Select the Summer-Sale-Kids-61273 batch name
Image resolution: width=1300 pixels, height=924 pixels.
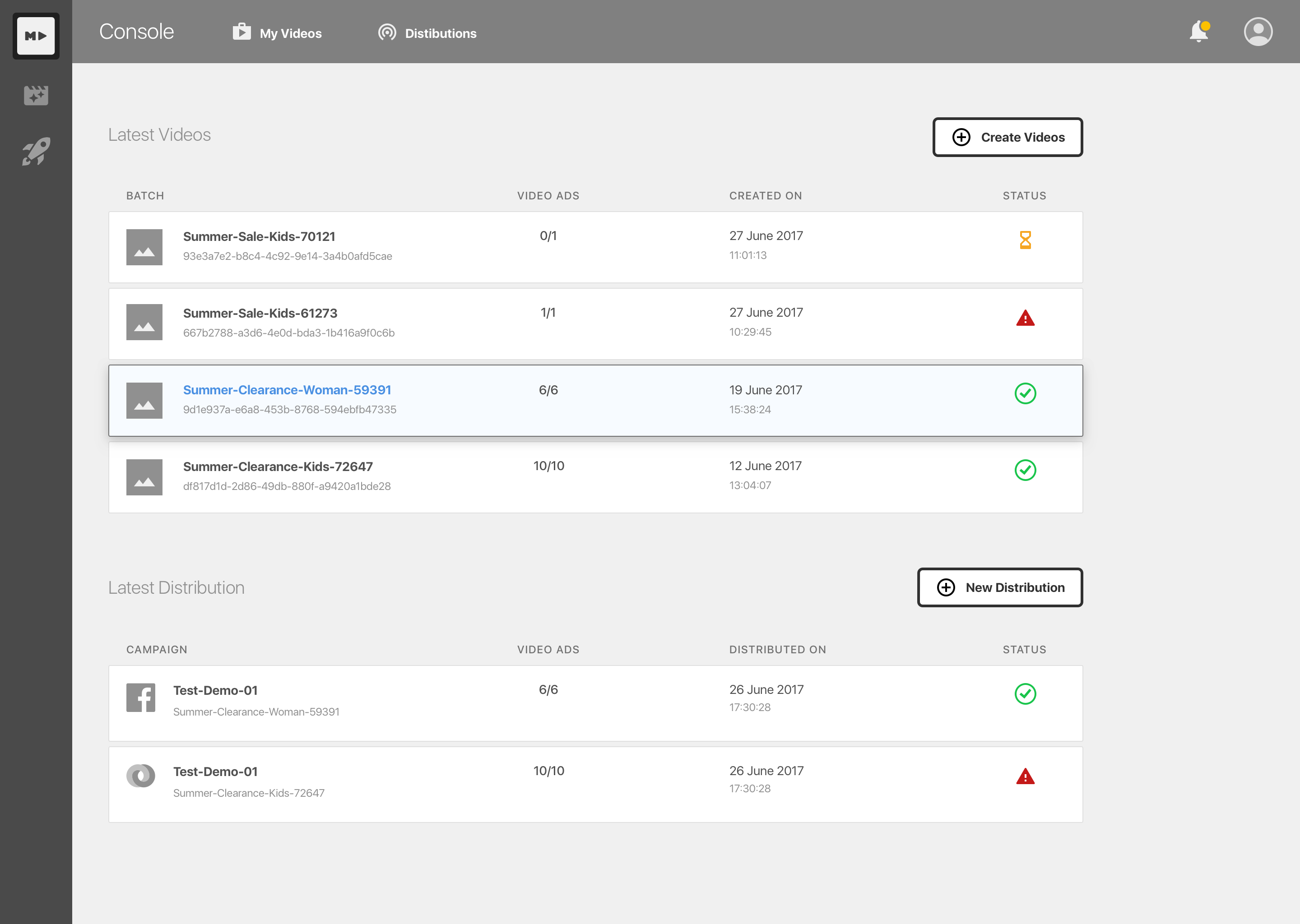coord(260,313)
